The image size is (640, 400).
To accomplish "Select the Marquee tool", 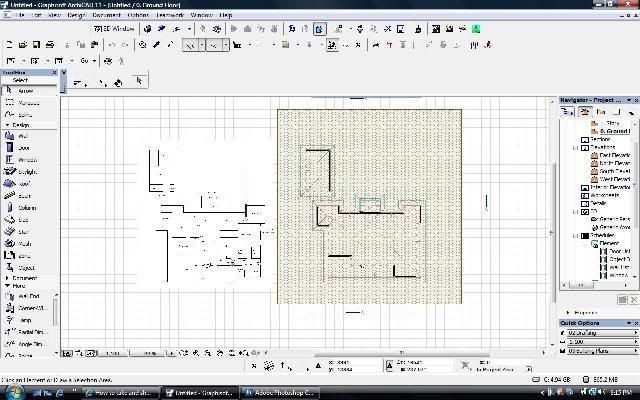I will (x=29, y=103).
